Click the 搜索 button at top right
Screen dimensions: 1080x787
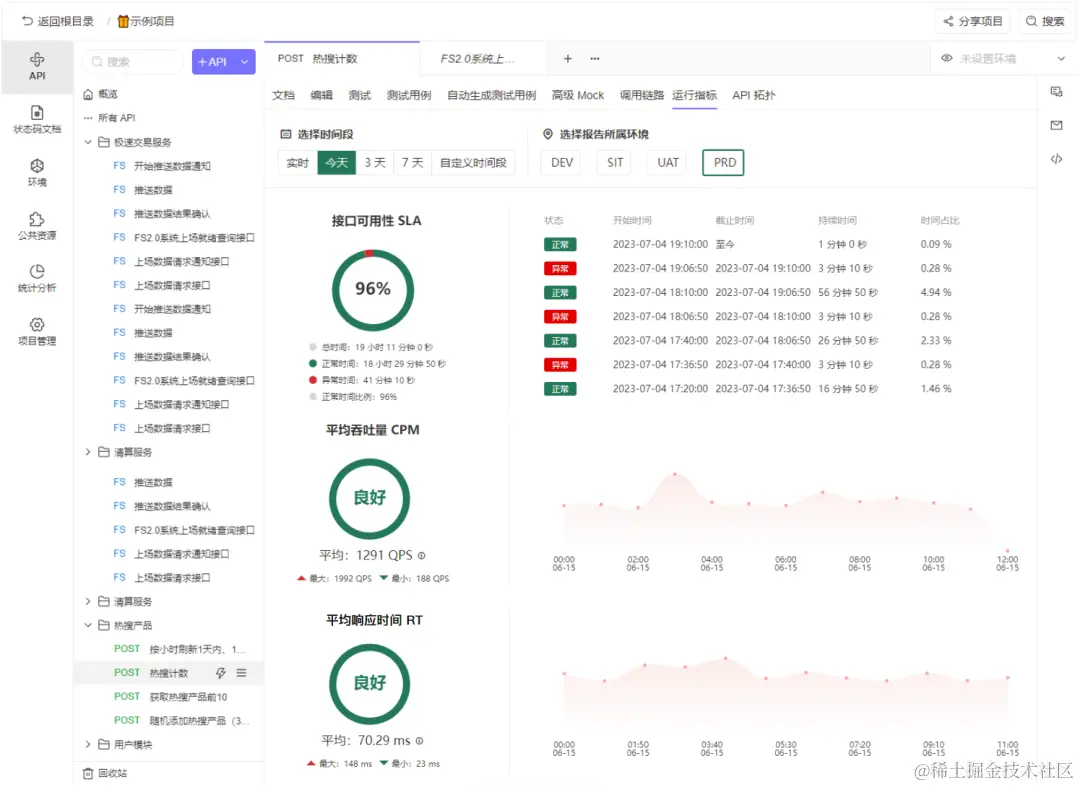(1045, 21)
